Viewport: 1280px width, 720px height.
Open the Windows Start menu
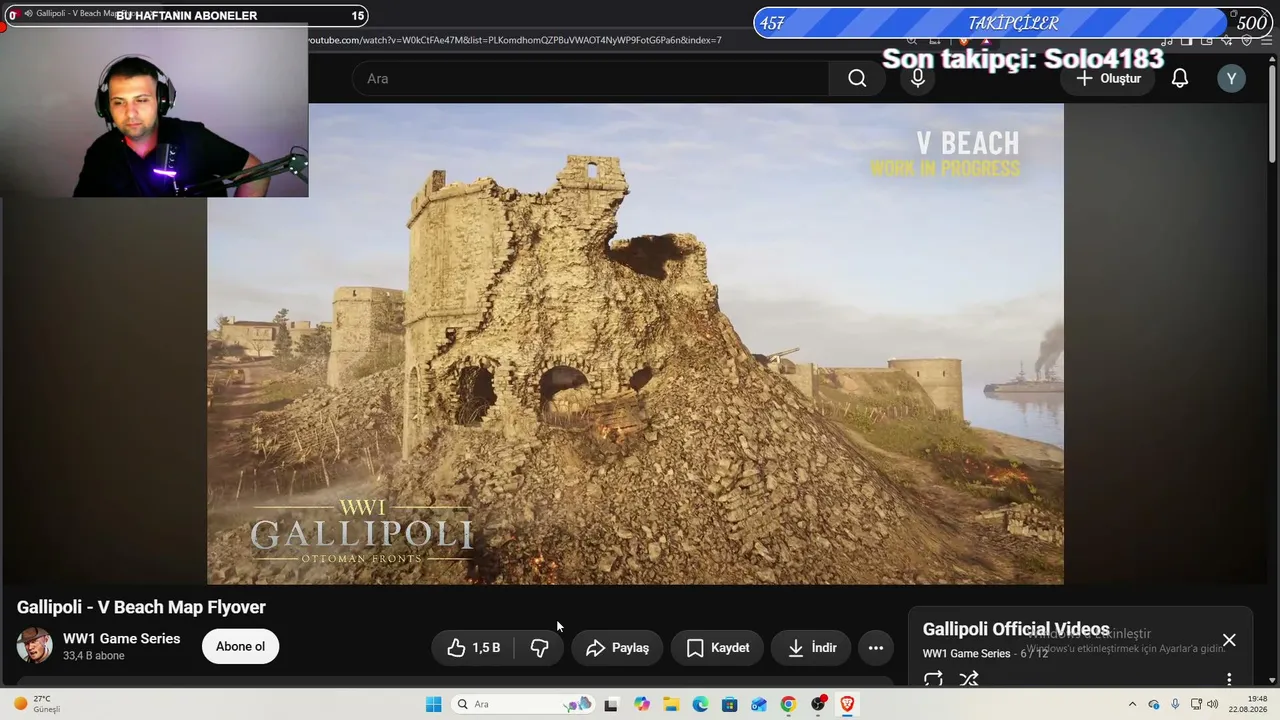pos(433,704)
